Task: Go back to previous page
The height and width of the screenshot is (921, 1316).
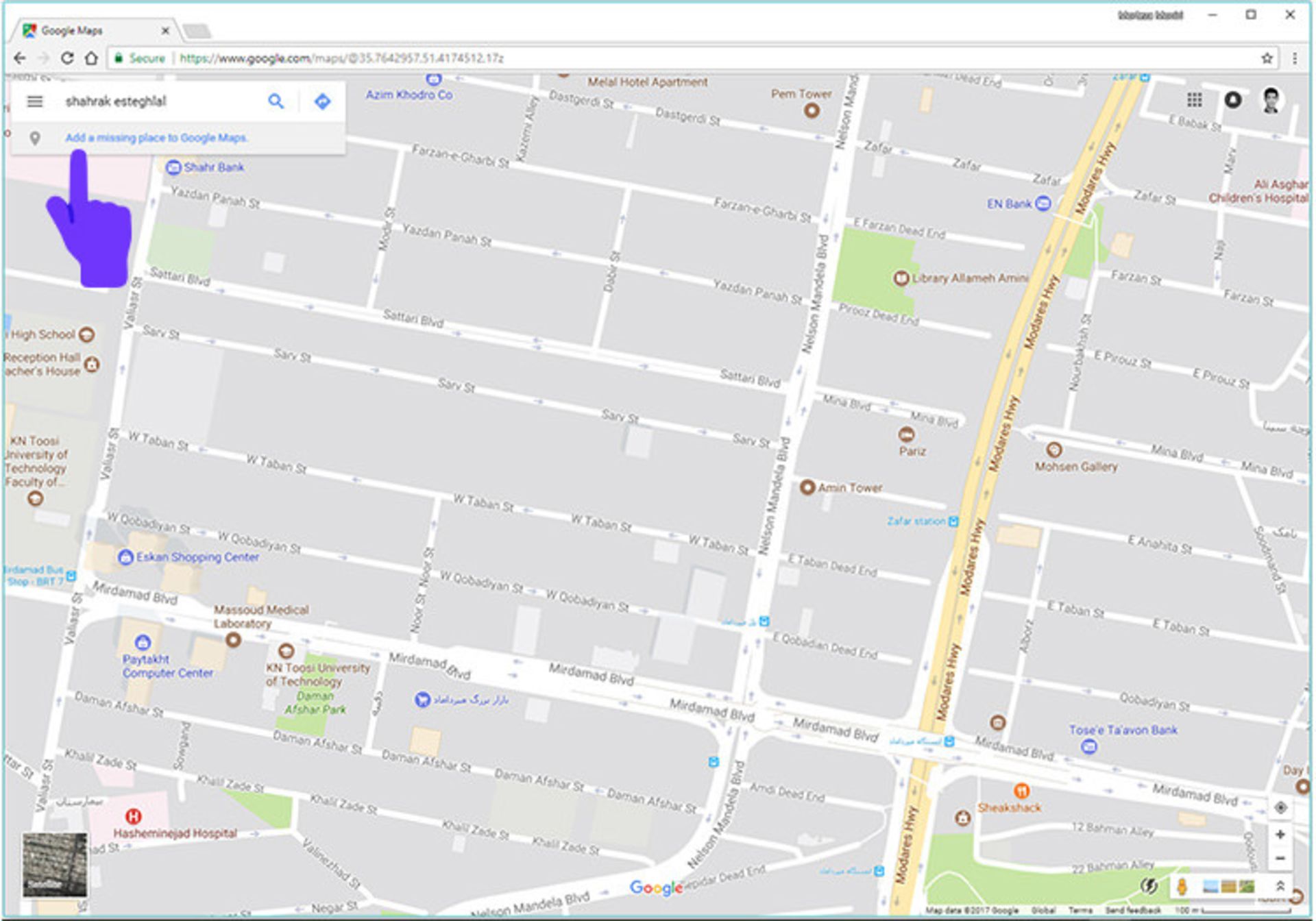Action: coord(20,58)
